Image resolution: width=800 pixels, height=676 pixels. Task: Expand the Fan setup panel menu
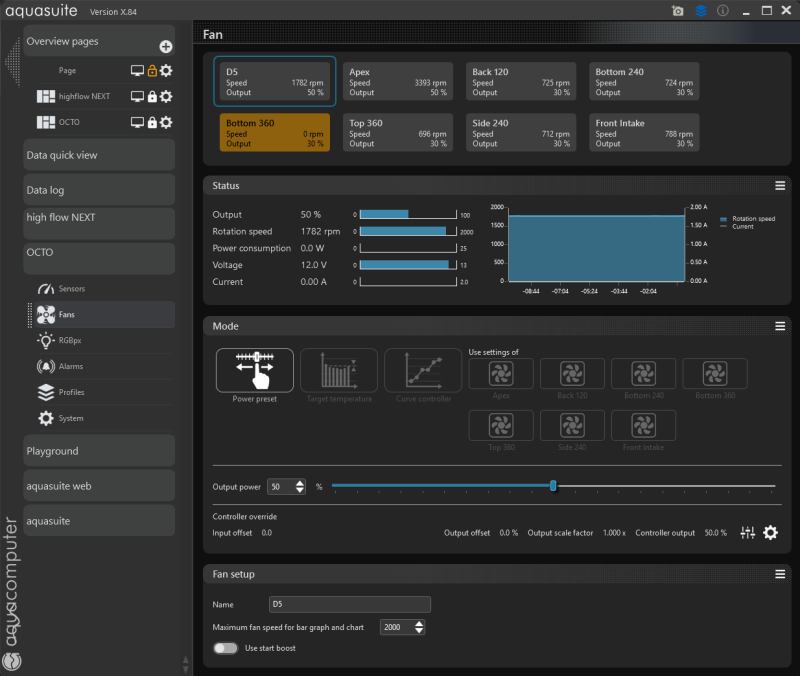779,574
